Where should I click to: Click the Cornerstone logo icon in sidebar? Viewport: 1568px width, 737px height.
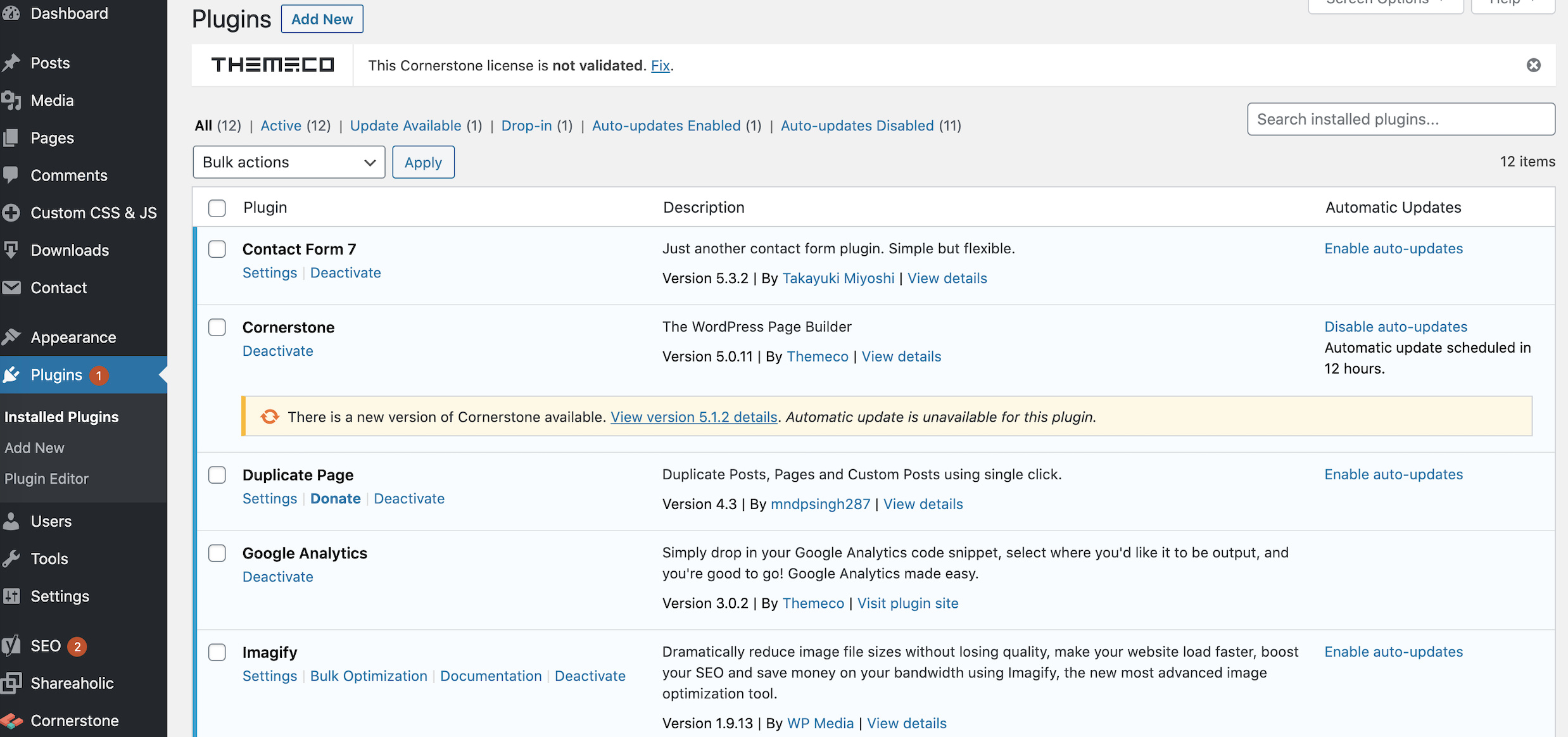coord(11,721)
